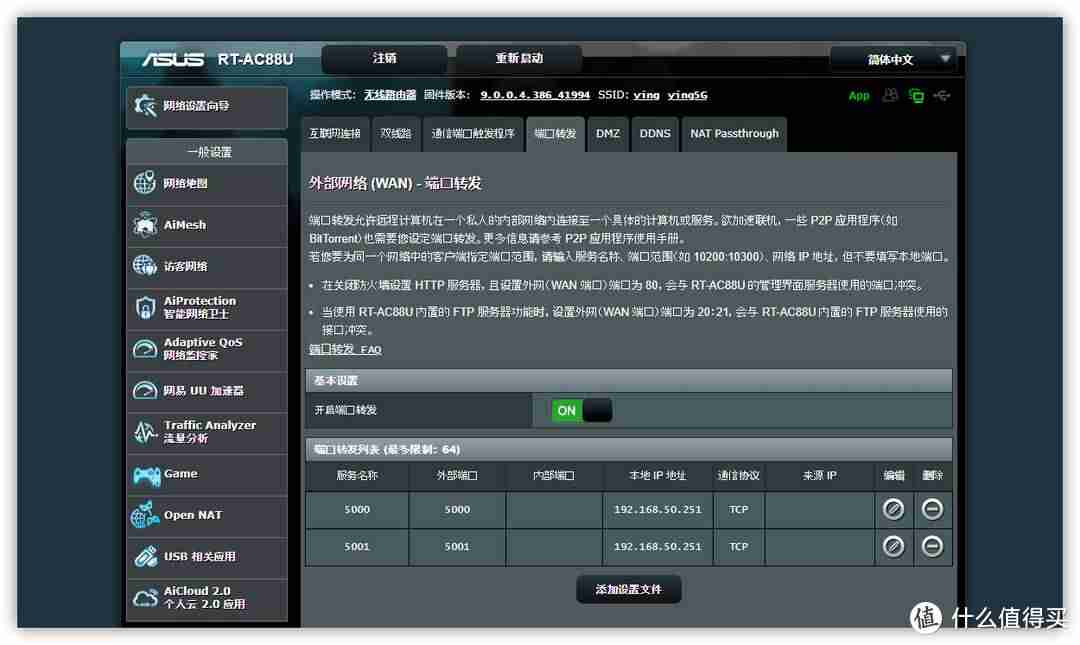Open the 简体中文 language dropdown

(x=893, y=59)
